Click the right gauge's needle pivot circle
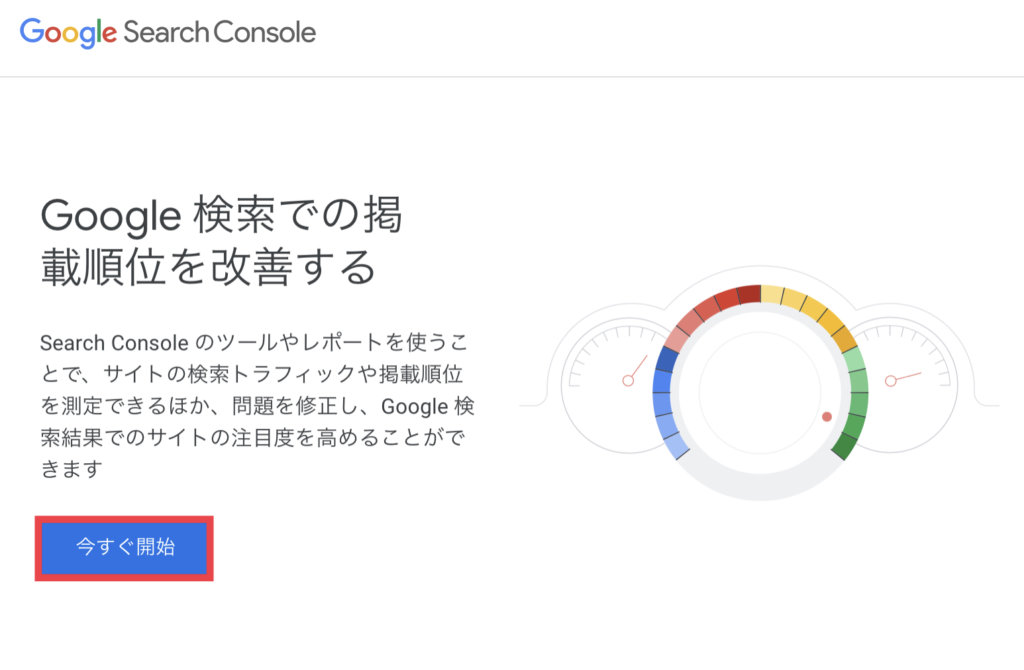 pos(890,380)
